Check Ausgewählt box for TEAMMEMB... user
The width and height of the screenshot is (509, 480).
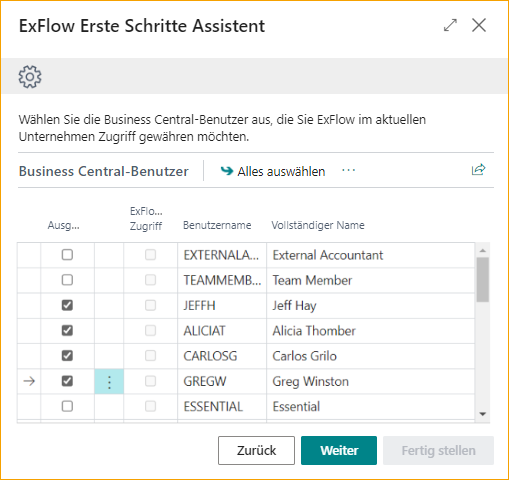[67, 280]
